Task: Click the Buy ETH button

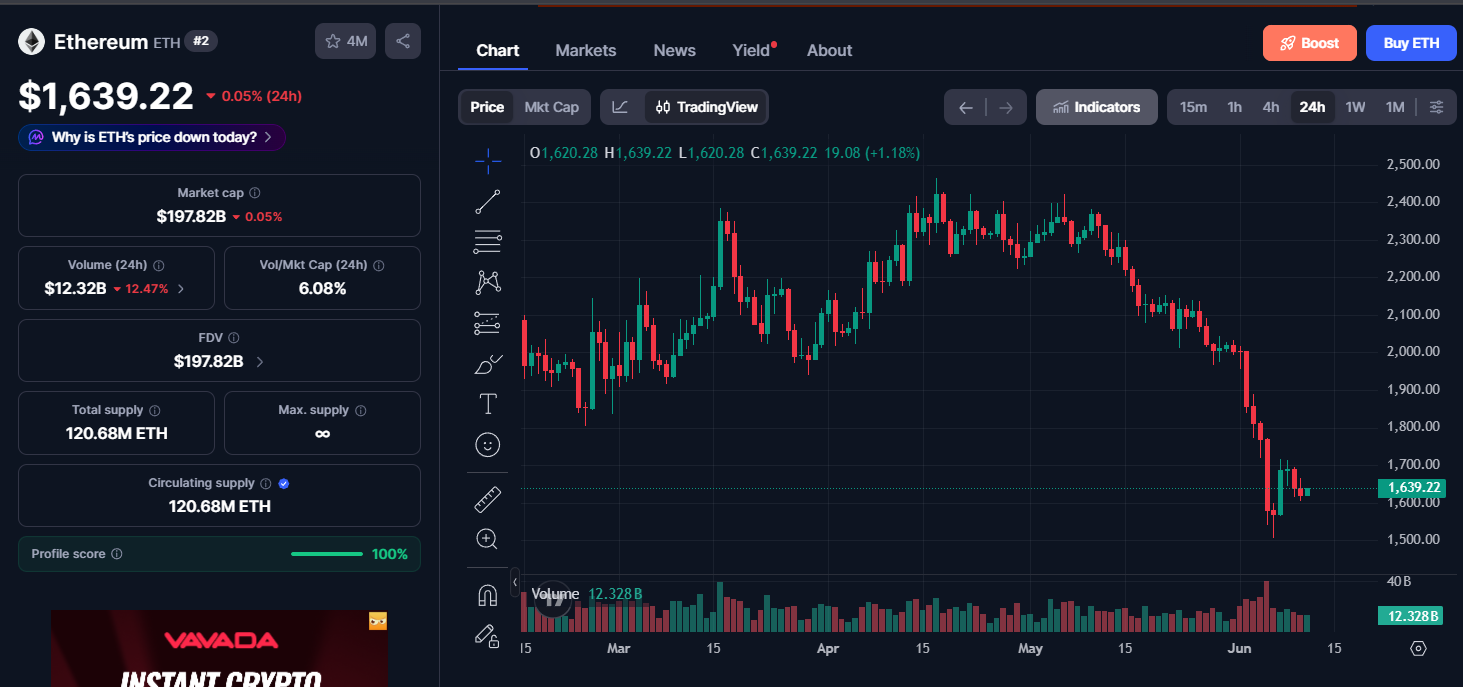Action: 1411,43
